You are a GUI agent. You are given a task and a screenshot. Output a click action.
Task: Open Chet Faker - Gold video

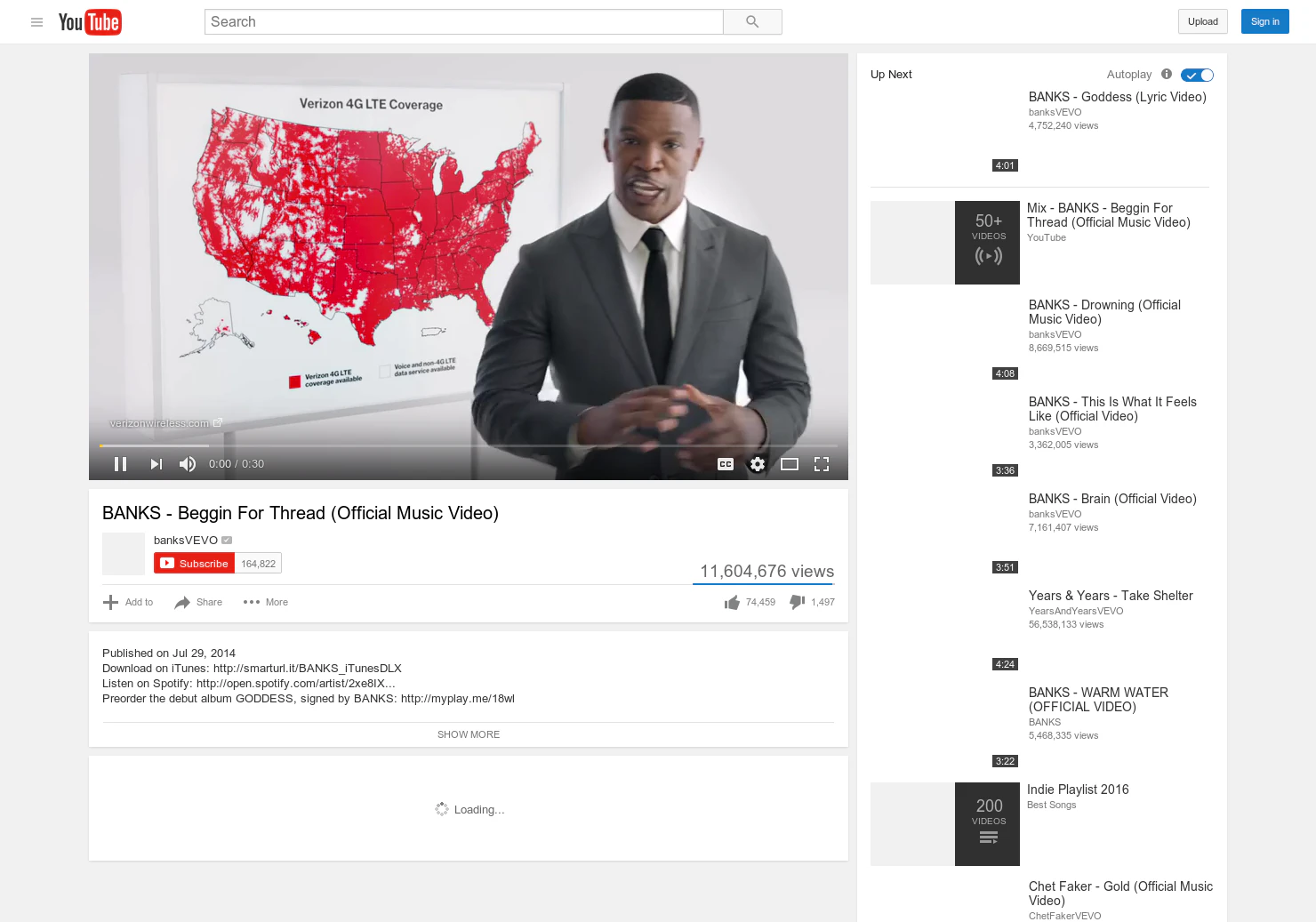(1120, 894)
